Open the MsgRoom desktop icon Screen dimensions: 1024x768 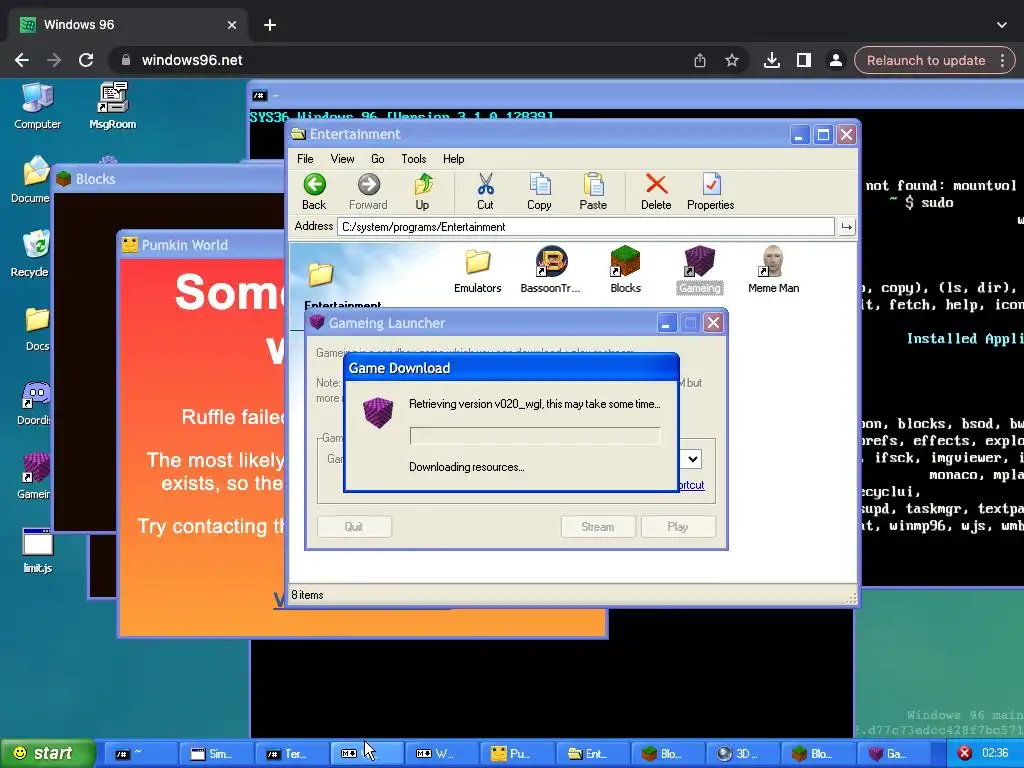112,106
